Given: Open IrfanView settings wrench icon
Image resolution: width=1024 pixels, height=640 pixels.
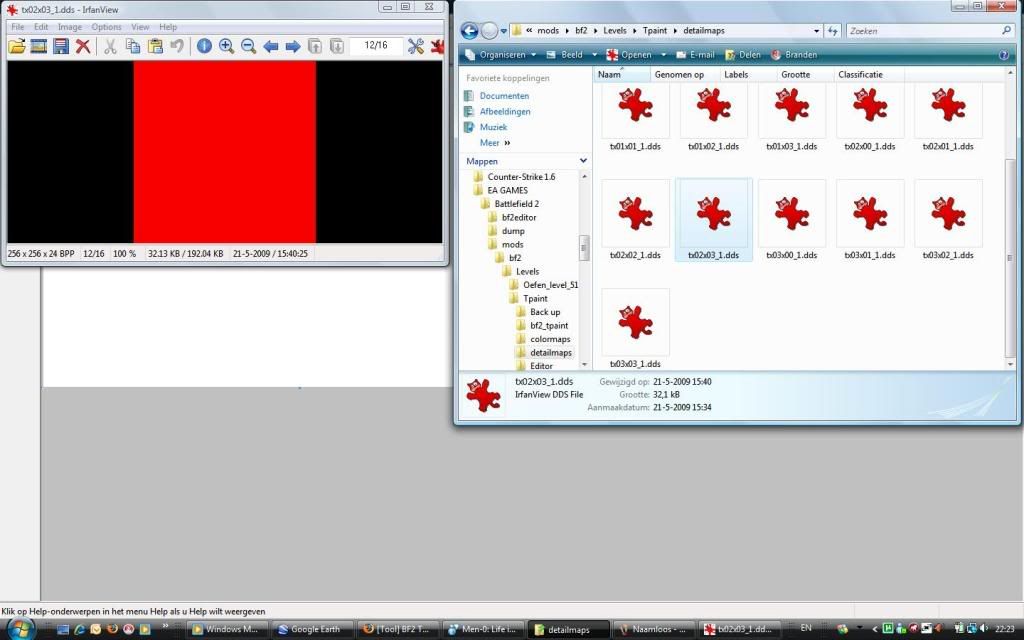Looking at the screenshot, I should [416, 46].
